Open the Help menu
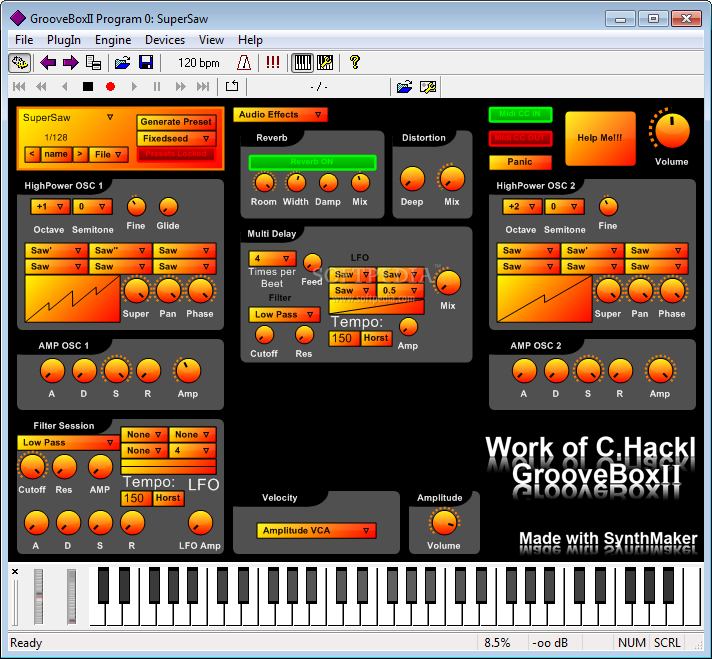The image size is (712, 659). click(250, 40)
